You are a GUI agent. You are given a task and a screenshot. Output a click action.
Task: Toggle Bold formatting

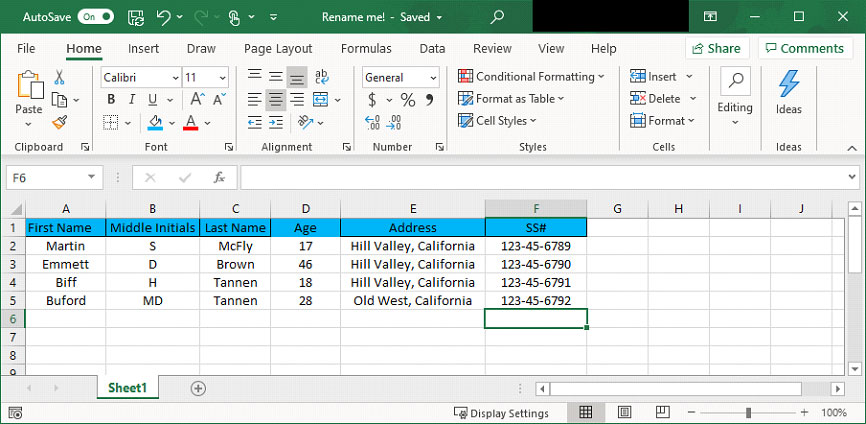pos(111,99)
